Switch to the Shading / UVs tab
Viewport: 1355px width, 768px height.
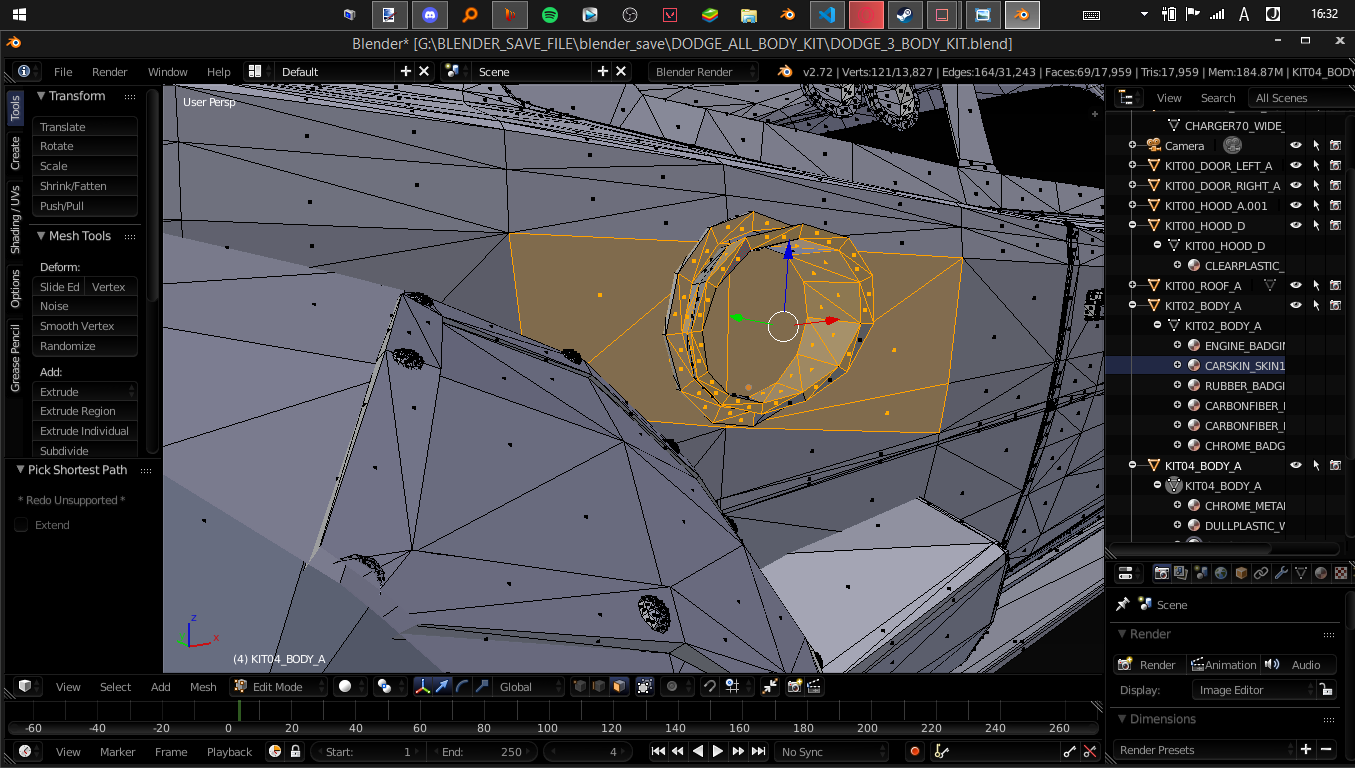[15, 218]
